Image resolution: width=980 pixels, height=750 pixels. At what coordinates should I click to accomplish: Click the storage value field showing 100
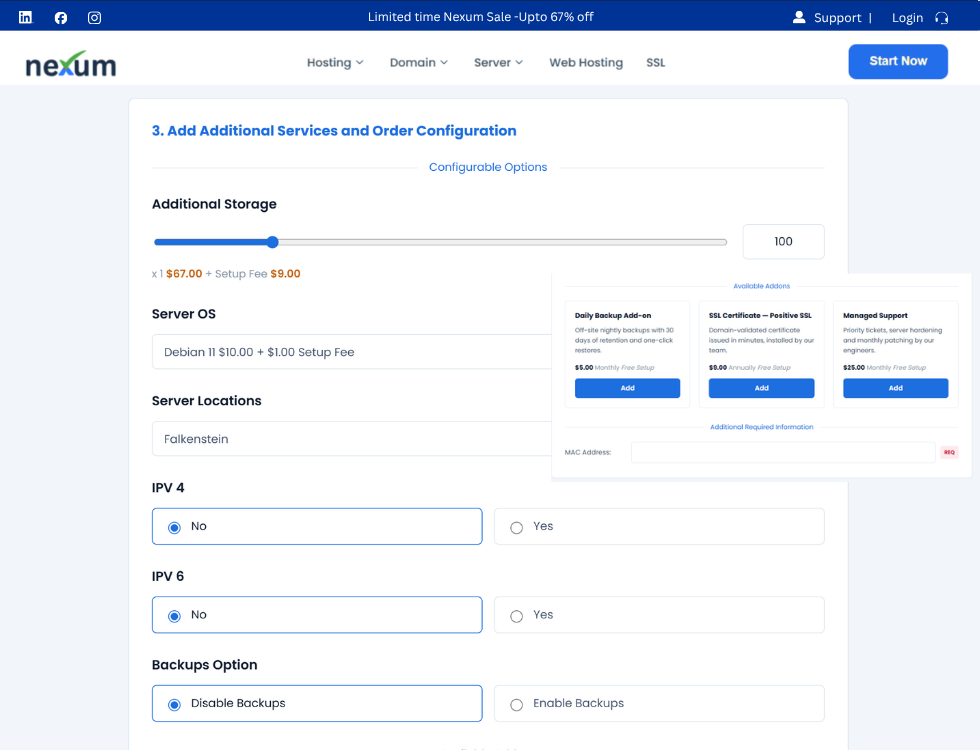783,241
